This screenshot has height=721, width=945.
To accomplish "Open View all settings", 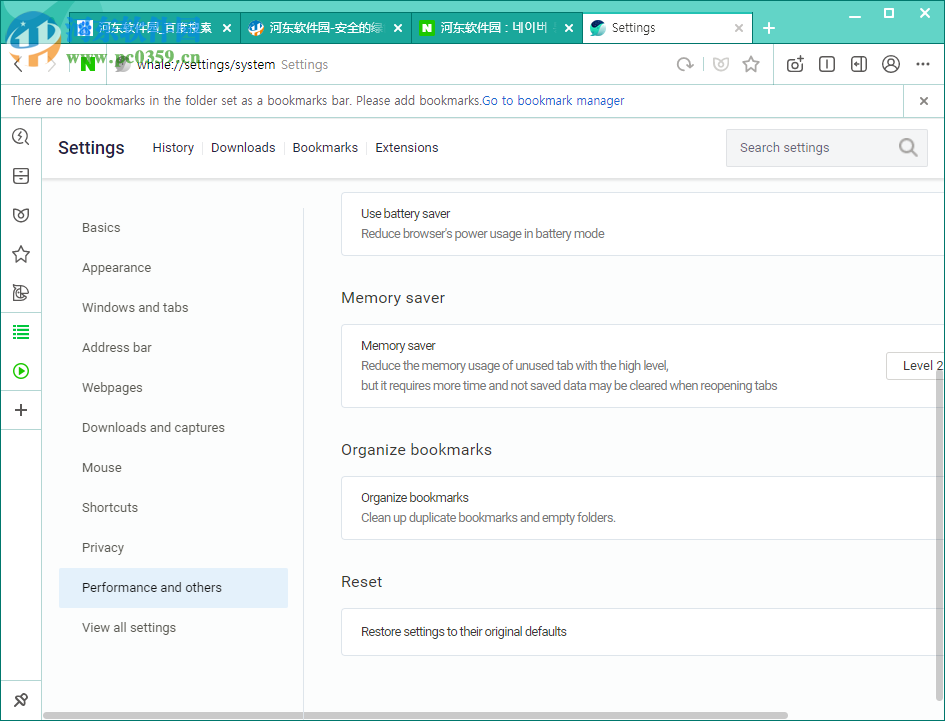I will [x=174, y=628].
